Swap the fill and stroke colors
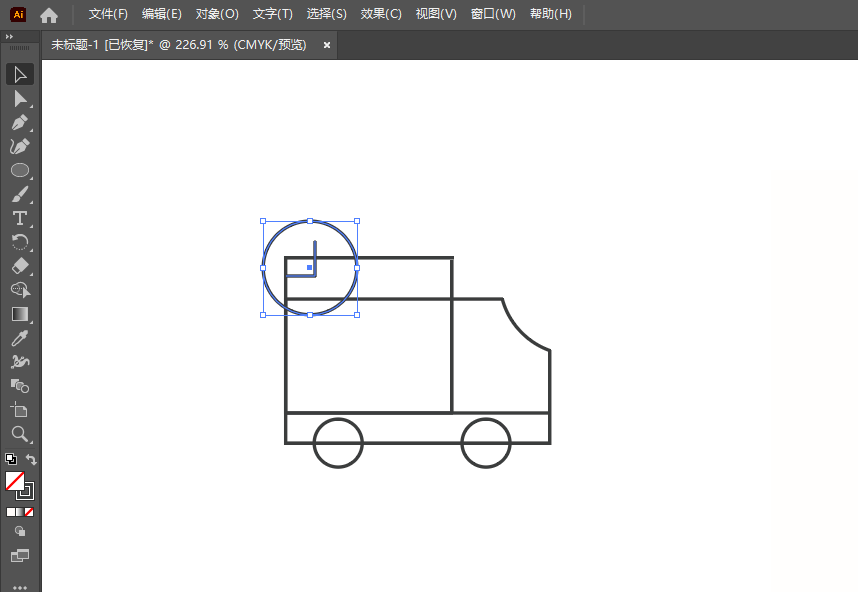 tap(30, 458)
